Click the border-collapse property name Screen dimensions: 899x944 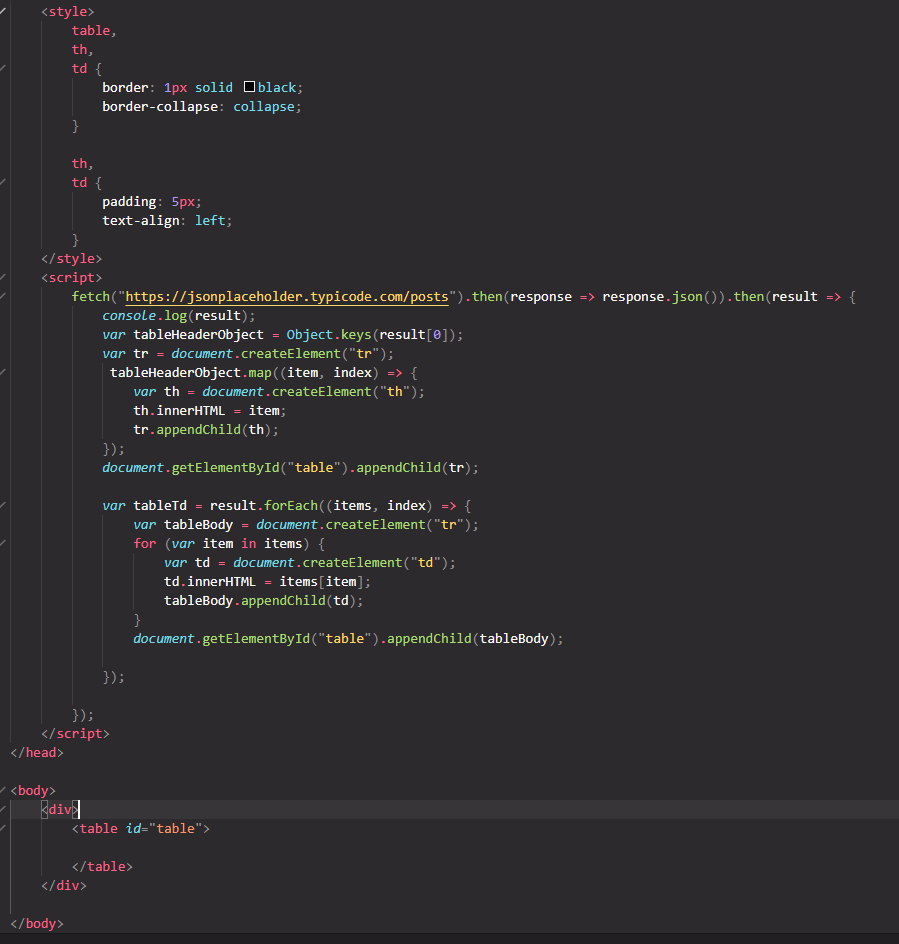pos(160,107)
